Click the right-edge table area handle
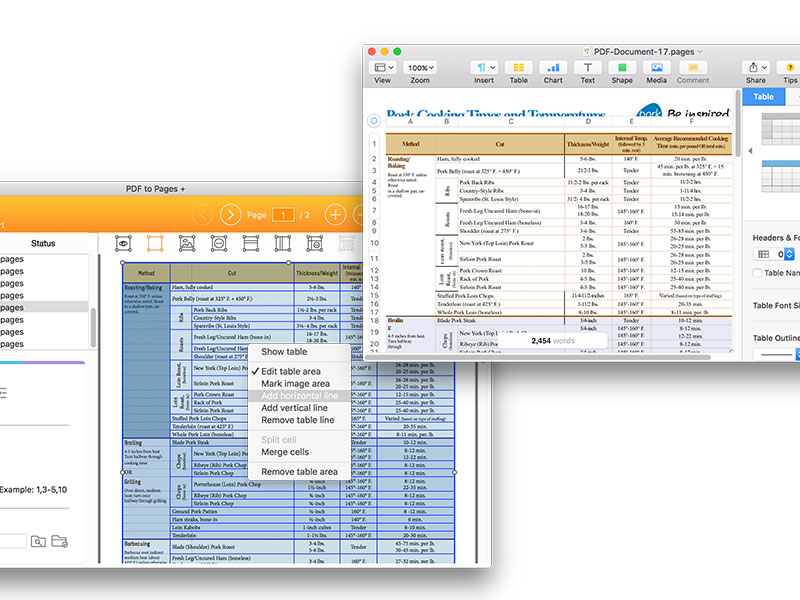This screenshot has width=800, height=600. [x=454, y=472]
